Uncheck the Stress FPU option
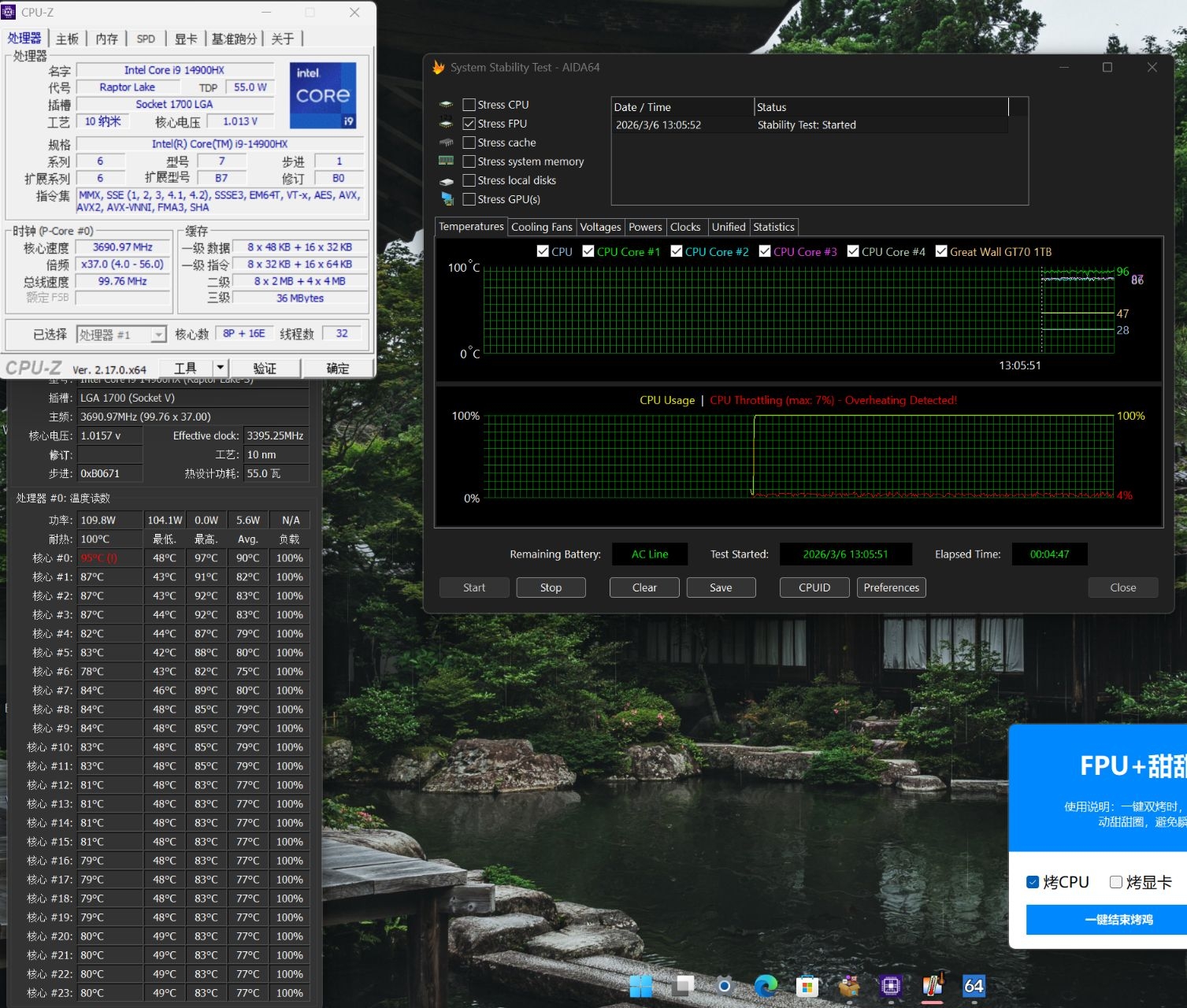 point(469,124)
